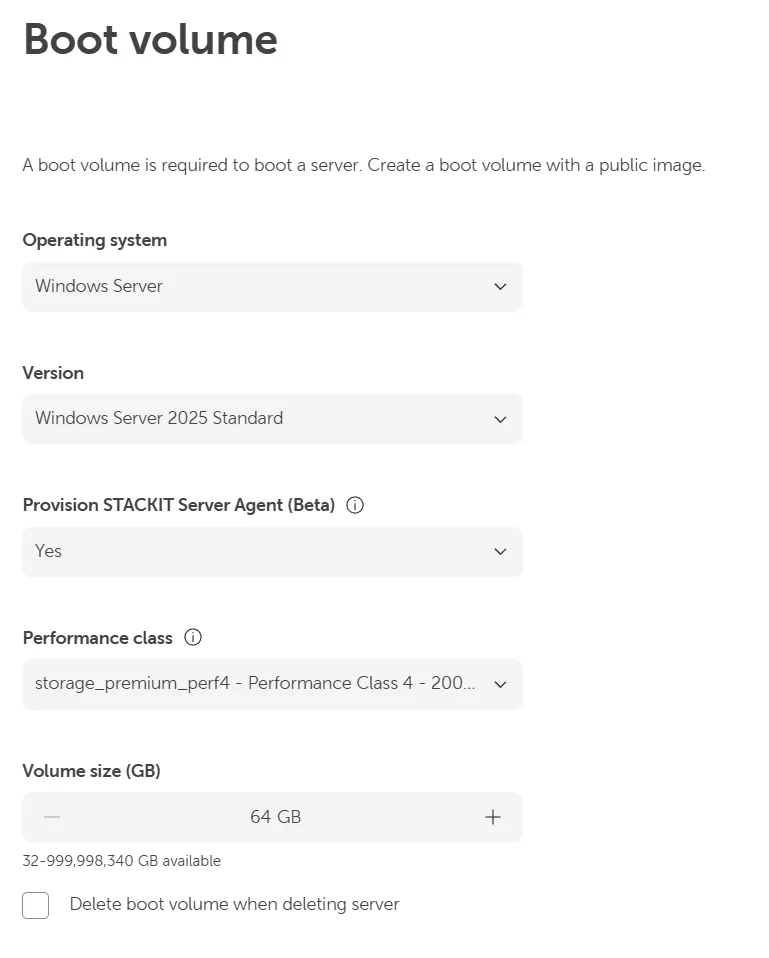This screenshot has height=958, width=769.
Task: Click the Performance class dropdown chevron
Action: [500, 684]
